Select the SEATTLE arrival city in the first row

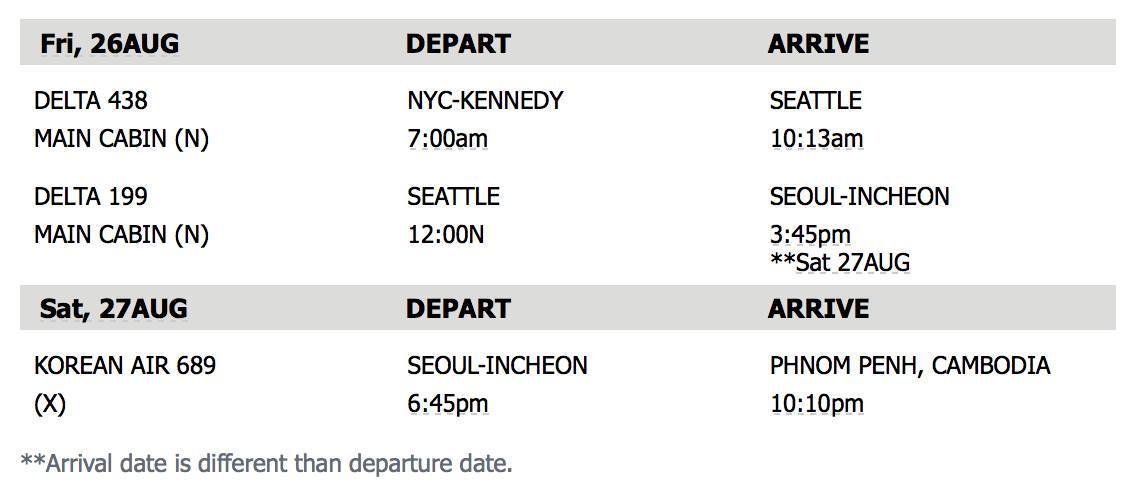815,100
